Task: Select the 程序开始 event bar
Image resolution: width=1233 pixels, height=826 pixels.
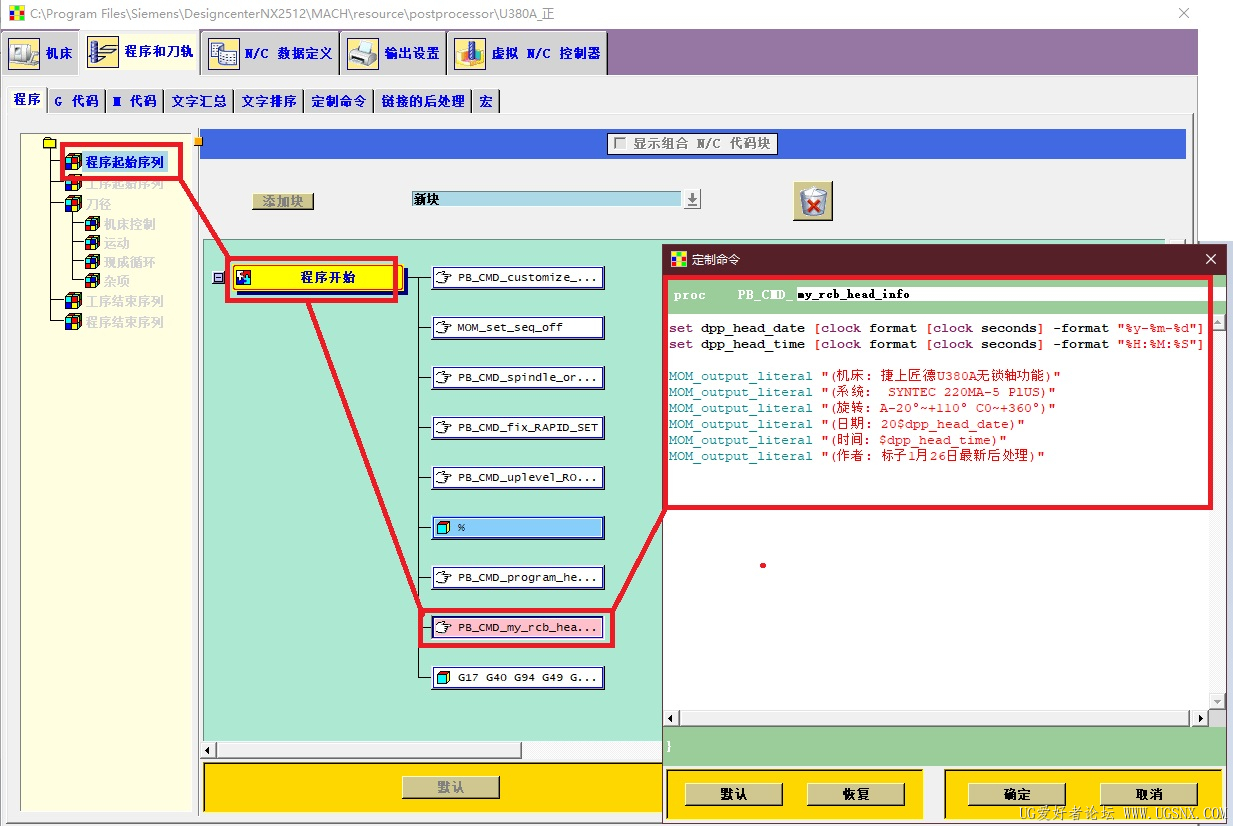Action: [316, 278]
